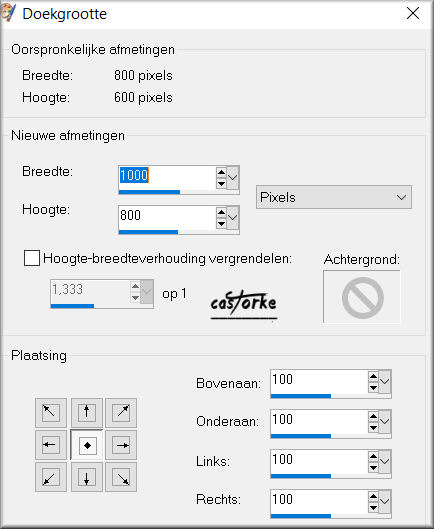Select top-center placement arrow
434x529 pixels.
point(87,412)
